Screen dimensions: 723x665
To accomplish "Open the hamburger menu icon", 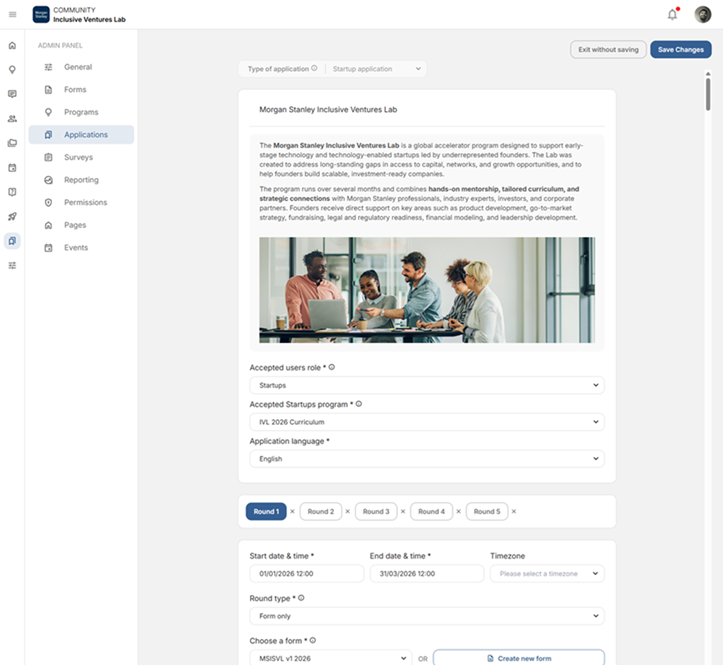I will [x=12, y=14].
